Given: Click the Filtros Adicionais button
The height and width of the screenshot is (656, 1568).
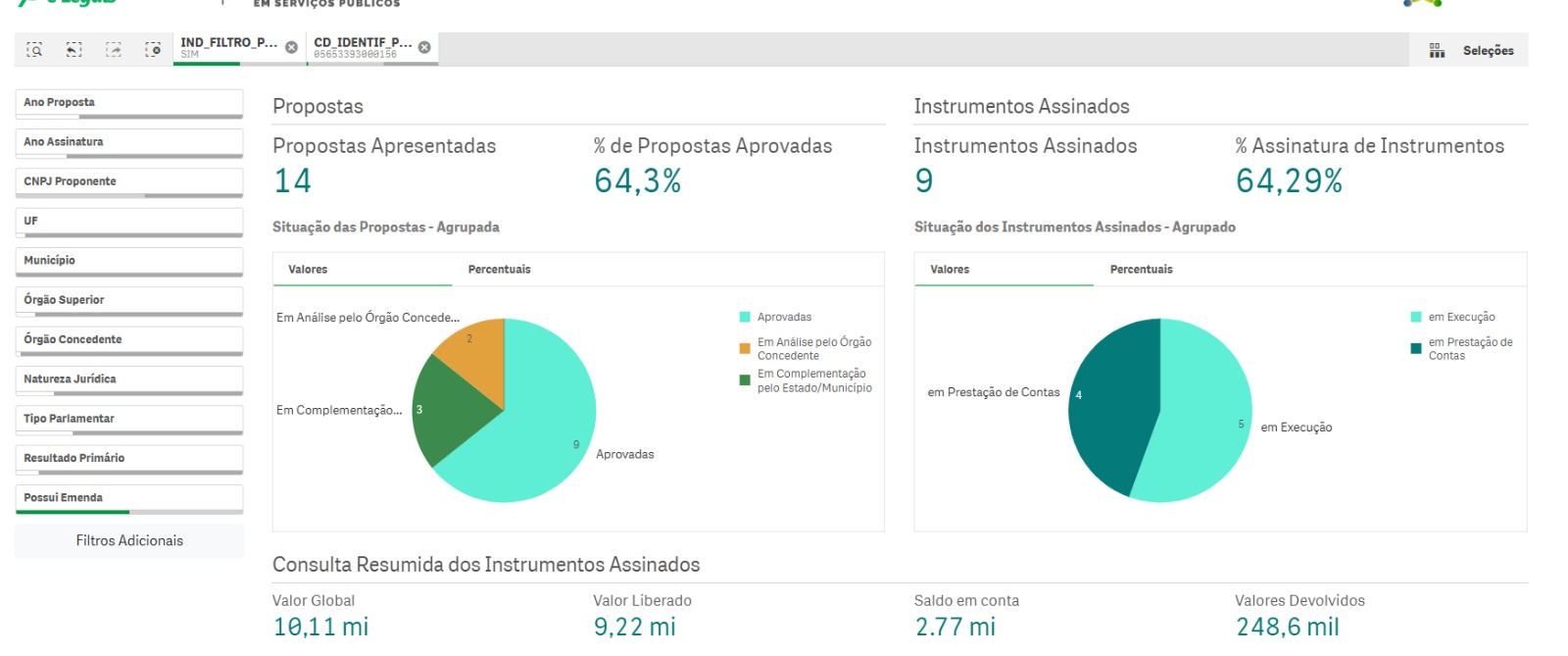Looking at the screenshot, I should pos(129,540).
